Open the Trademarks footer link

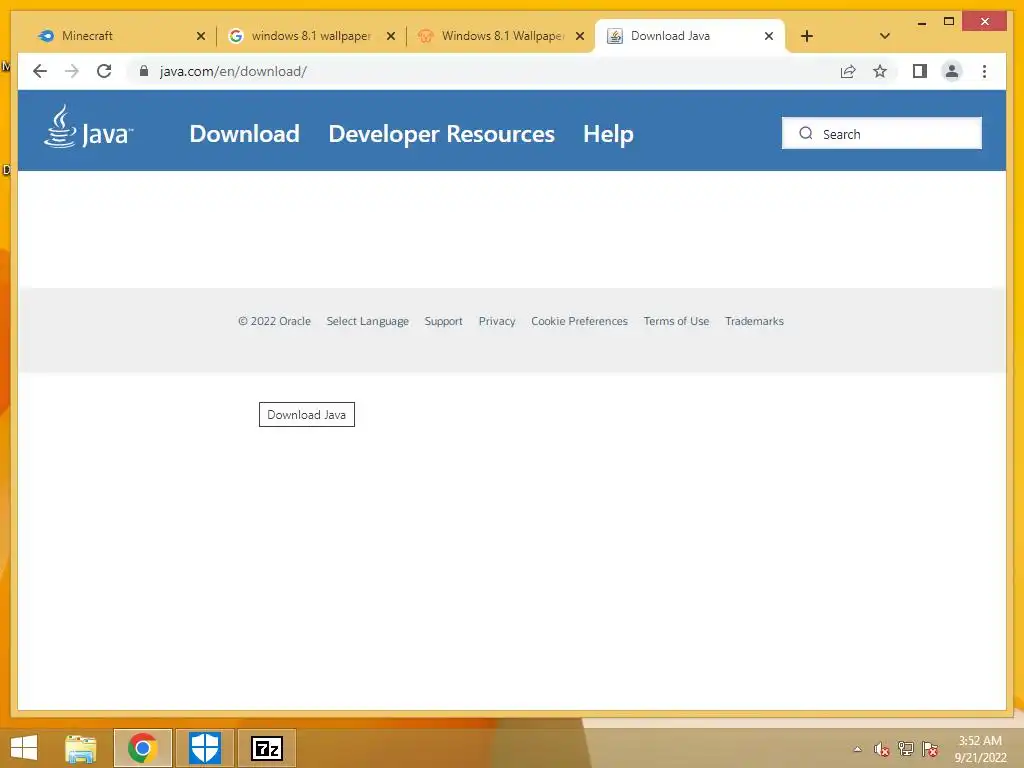coord(754,321)
